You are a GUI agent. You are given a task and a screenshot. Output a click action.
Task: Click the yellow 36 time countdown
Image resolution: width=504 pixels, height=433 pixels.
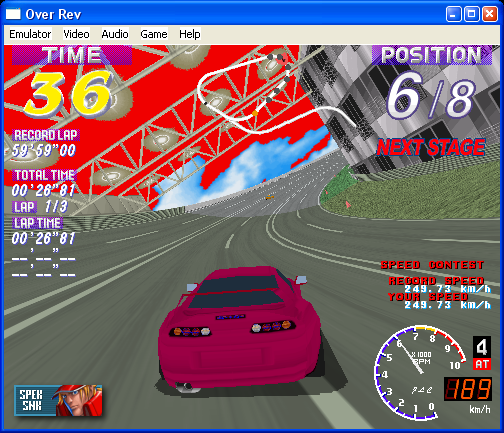70,93
